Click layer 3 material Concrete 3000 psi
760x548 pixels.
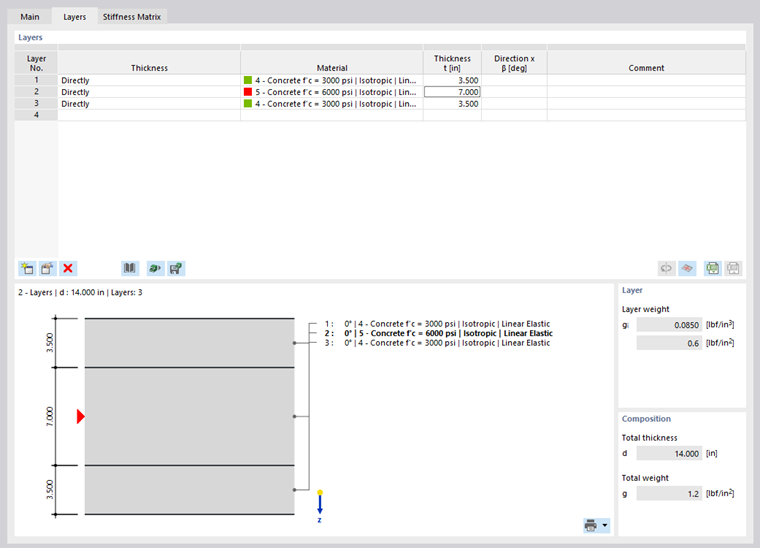(x=335, y=104)
